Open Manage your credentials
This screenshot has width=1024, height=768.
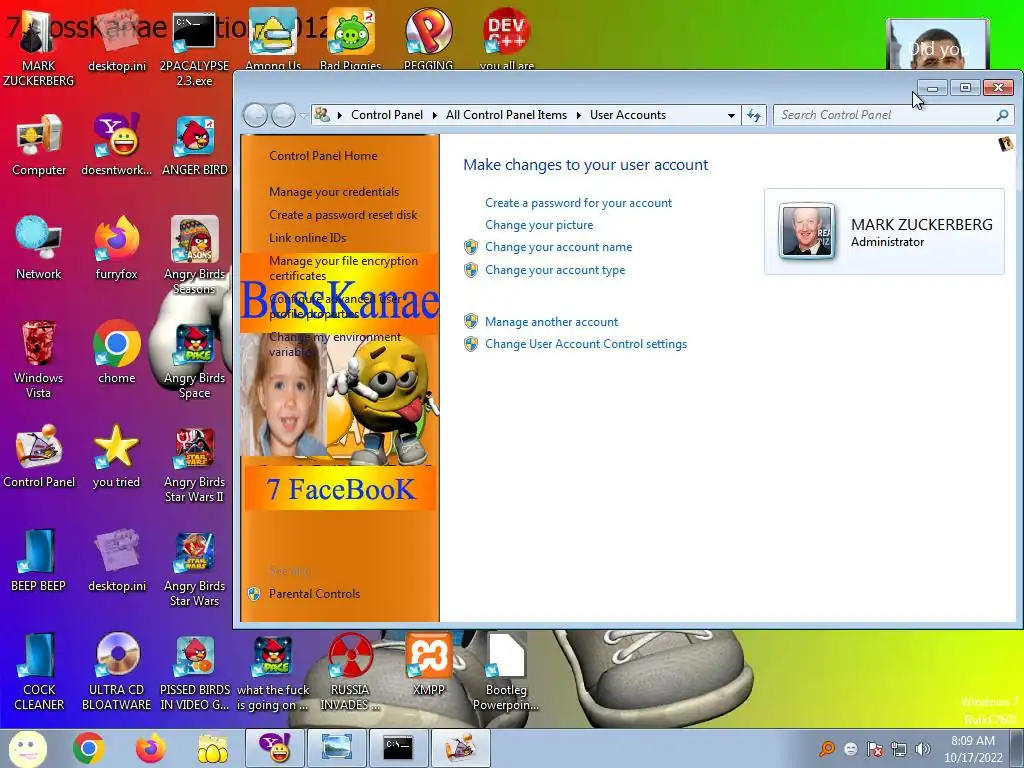click(334, 192)
